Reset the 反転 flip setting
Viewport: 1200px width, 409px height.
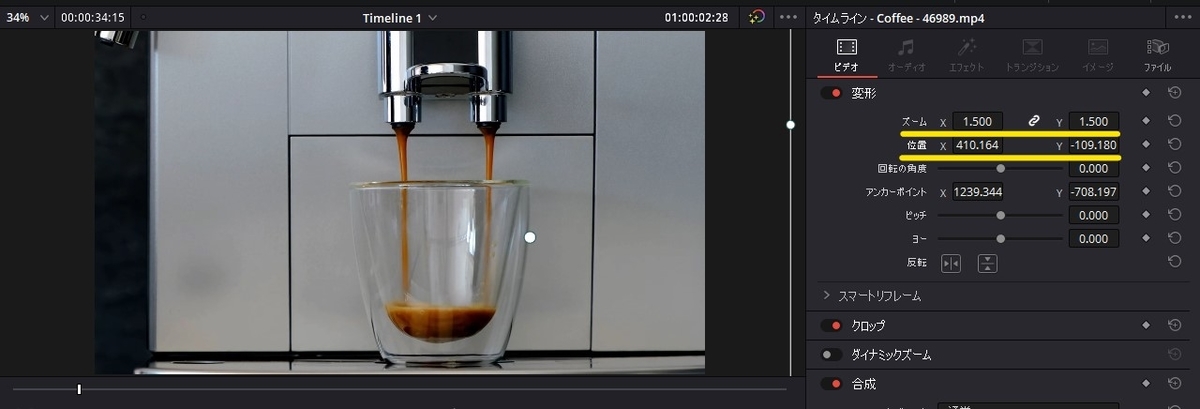[x=1175, y=262]
